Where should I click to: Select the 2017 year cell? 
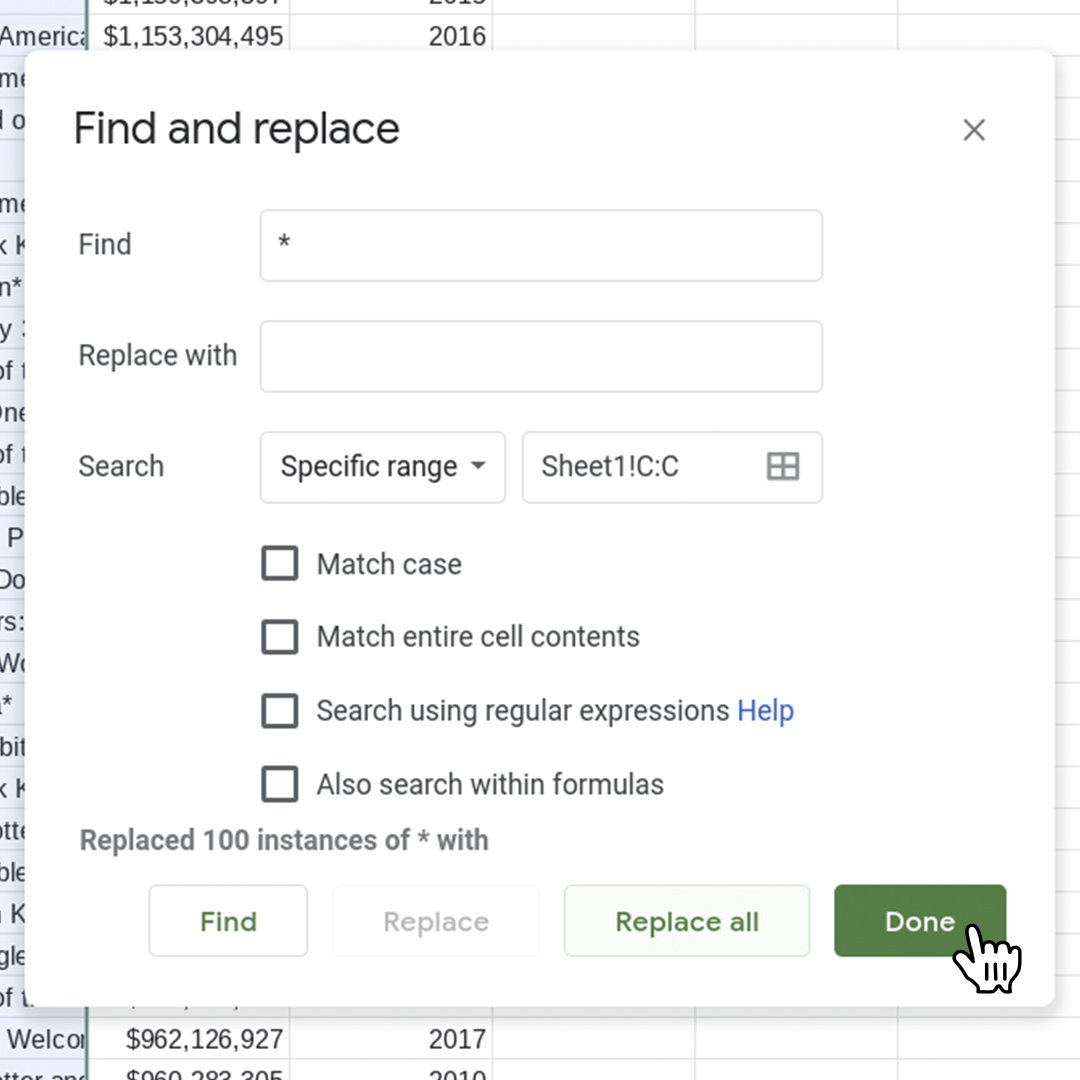[x=391, y=1039]
